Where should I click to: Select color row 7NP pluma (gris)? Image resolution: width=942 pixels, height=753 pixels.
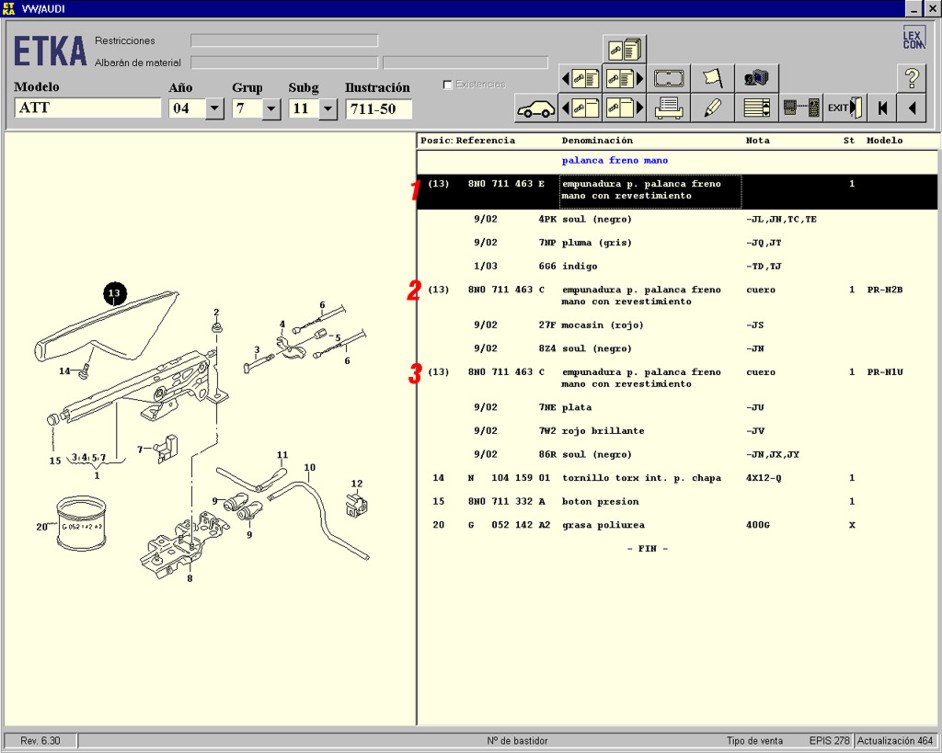(x=677, y=243)
